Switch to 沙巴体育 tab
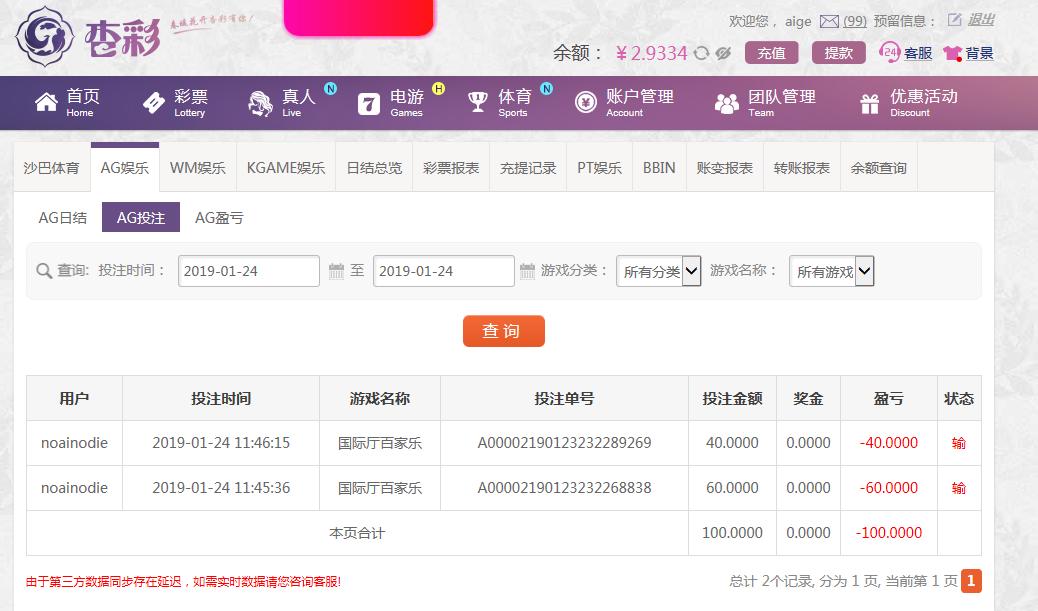 pos(52,167)
